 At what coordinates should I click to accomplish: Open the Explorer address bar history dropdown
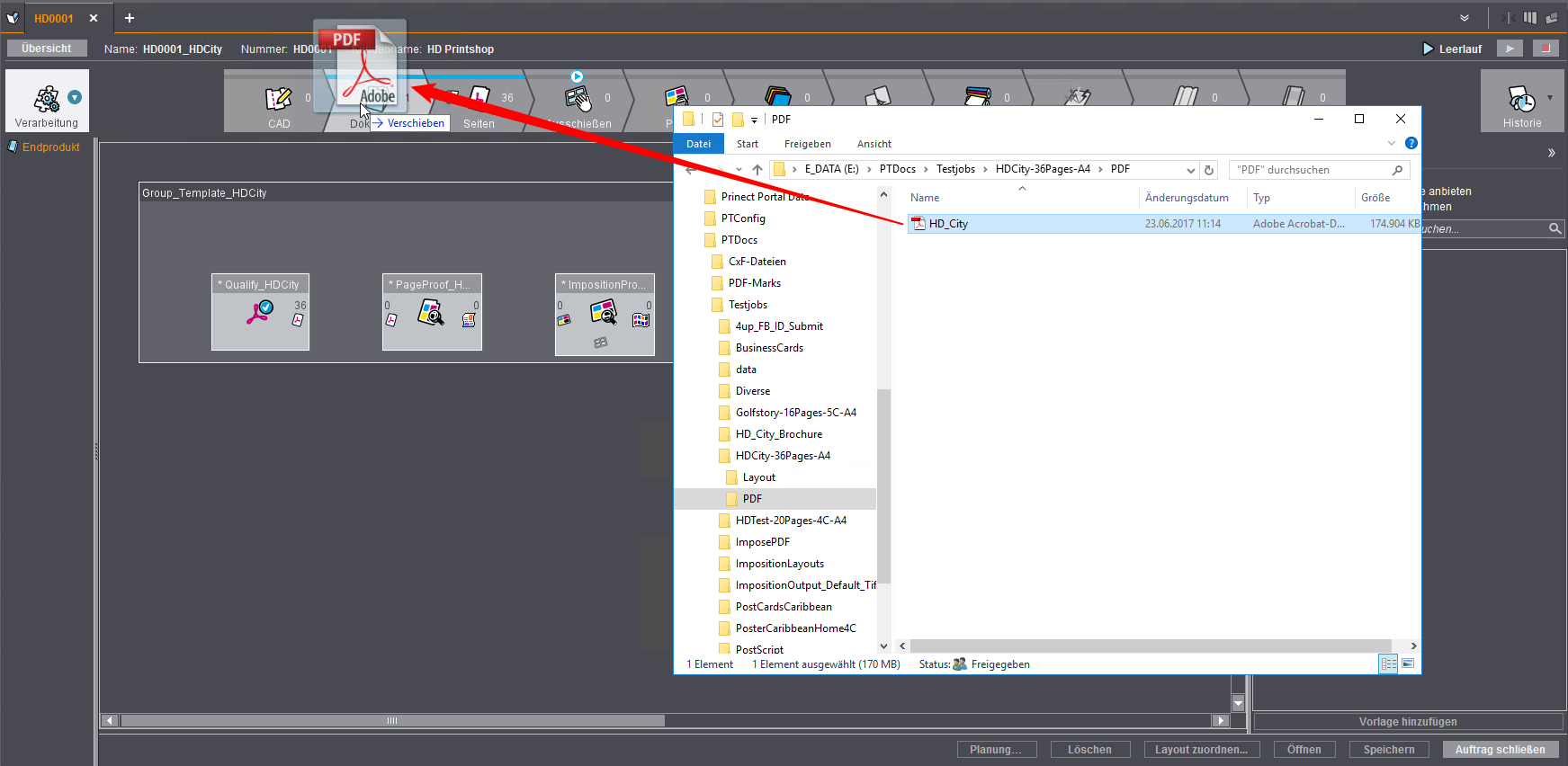pyautogui.click(x=1191, y=170)
